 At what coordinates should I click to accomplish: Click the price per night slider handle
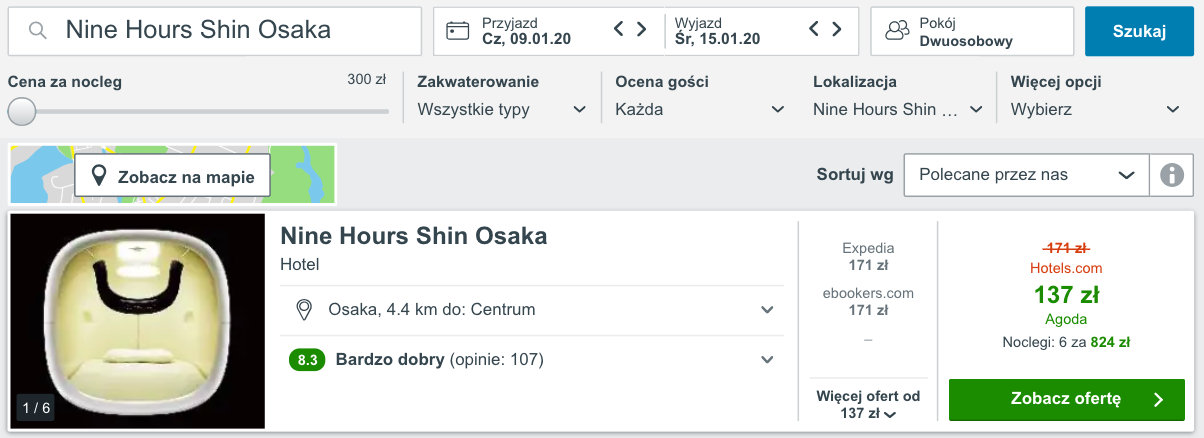pos(22,111)
